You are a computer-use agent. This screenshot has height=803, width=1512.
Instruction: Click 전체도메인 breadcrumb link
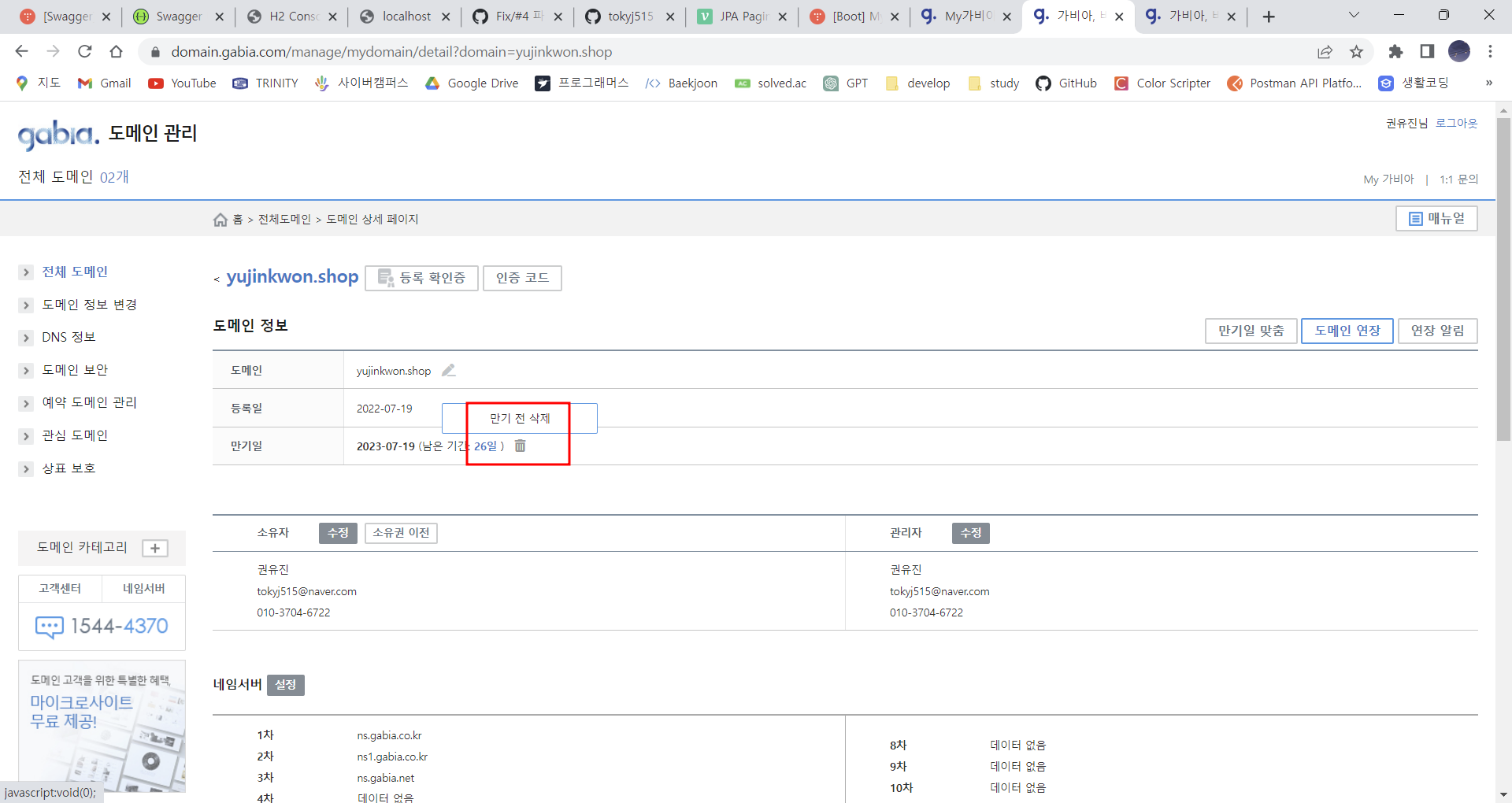(x=284, y=220)
